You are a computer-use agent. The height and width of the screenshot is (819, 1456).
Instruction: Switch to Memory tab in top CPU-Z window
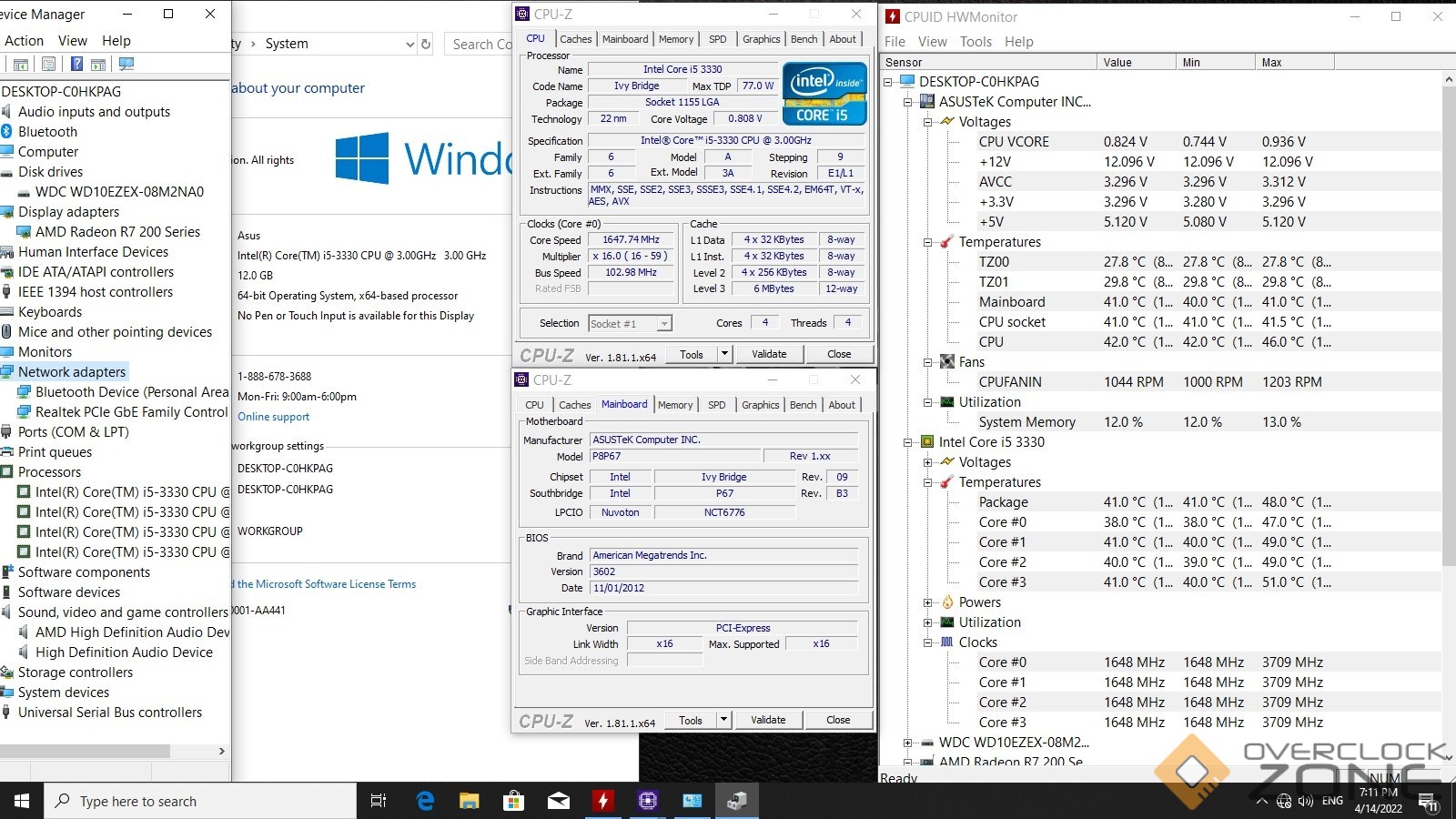pos(676,39)
